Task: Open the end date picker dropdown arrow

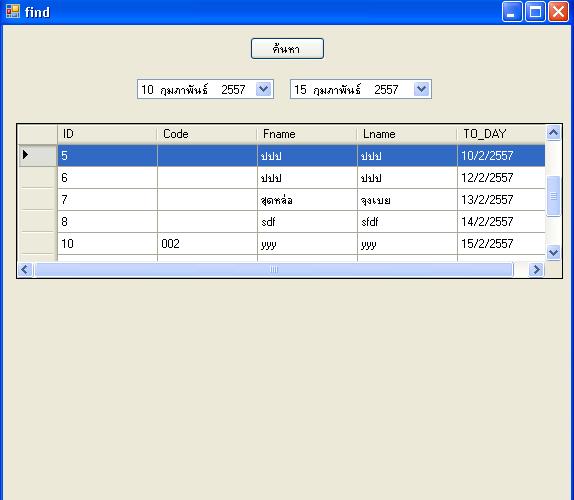Action: (x=421, y=89)
